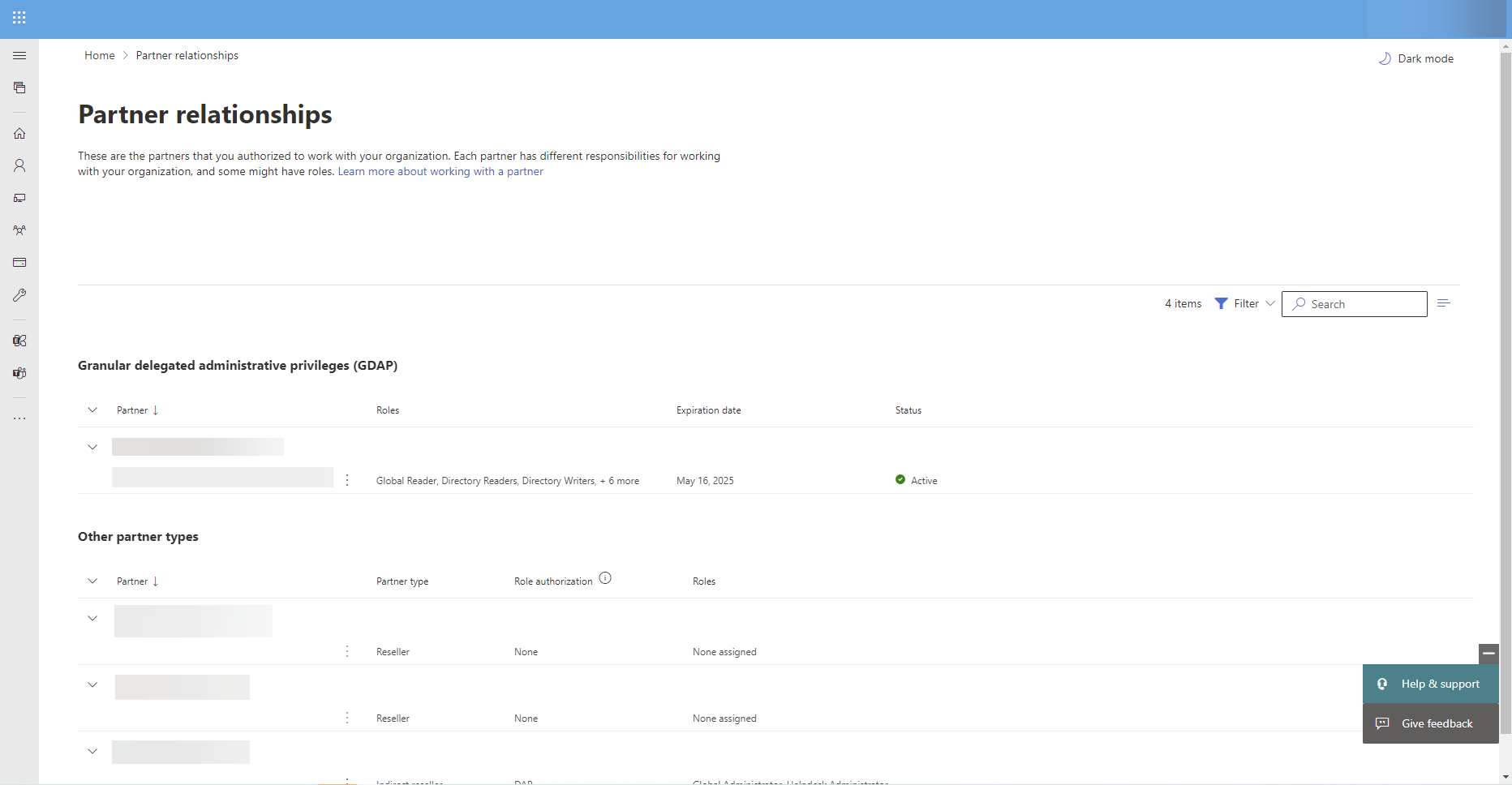
Task: Open the Exchange admin center icon
Action: (19, 341)
